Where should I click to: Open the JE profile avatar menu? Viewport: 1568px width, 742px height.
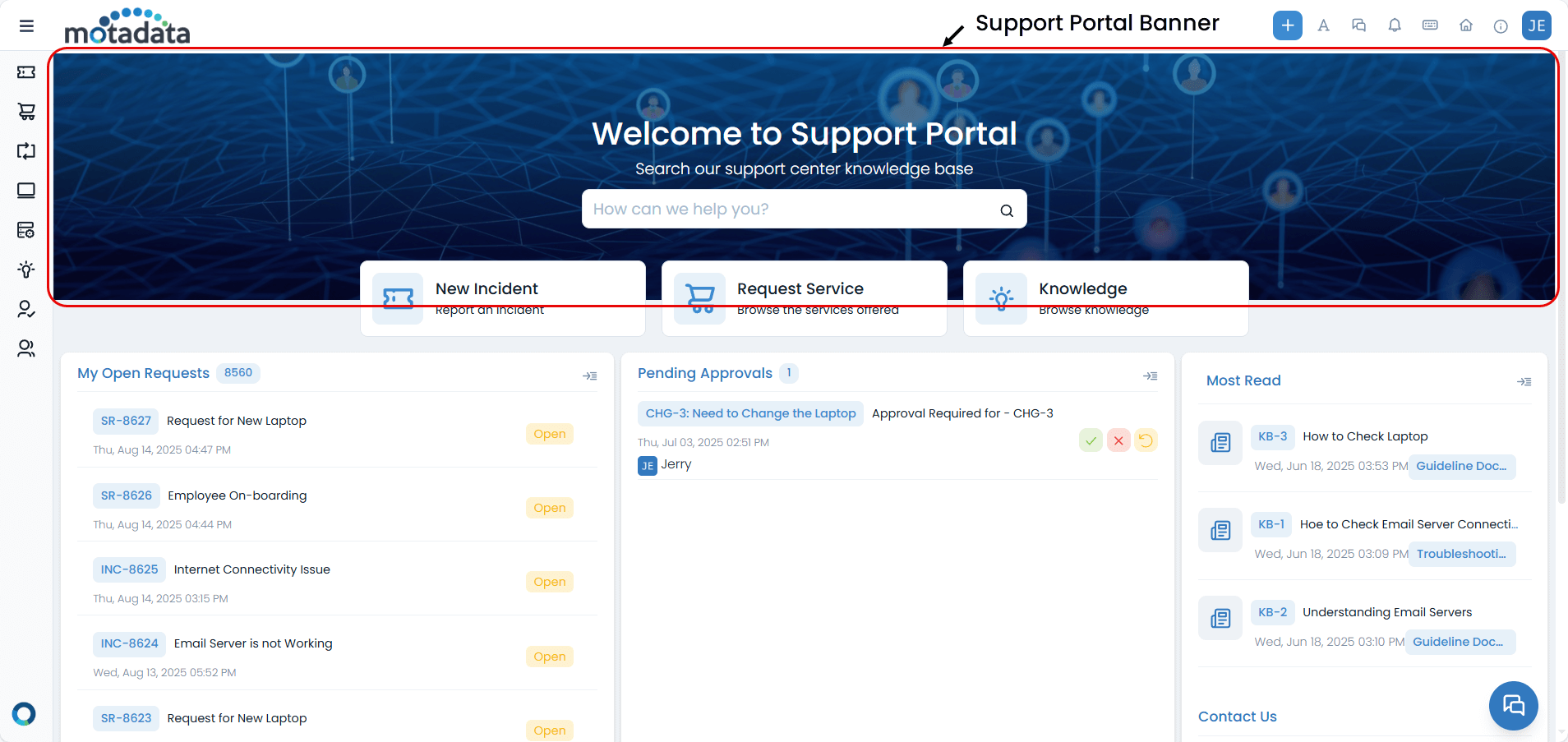[x=1537, y=25]
